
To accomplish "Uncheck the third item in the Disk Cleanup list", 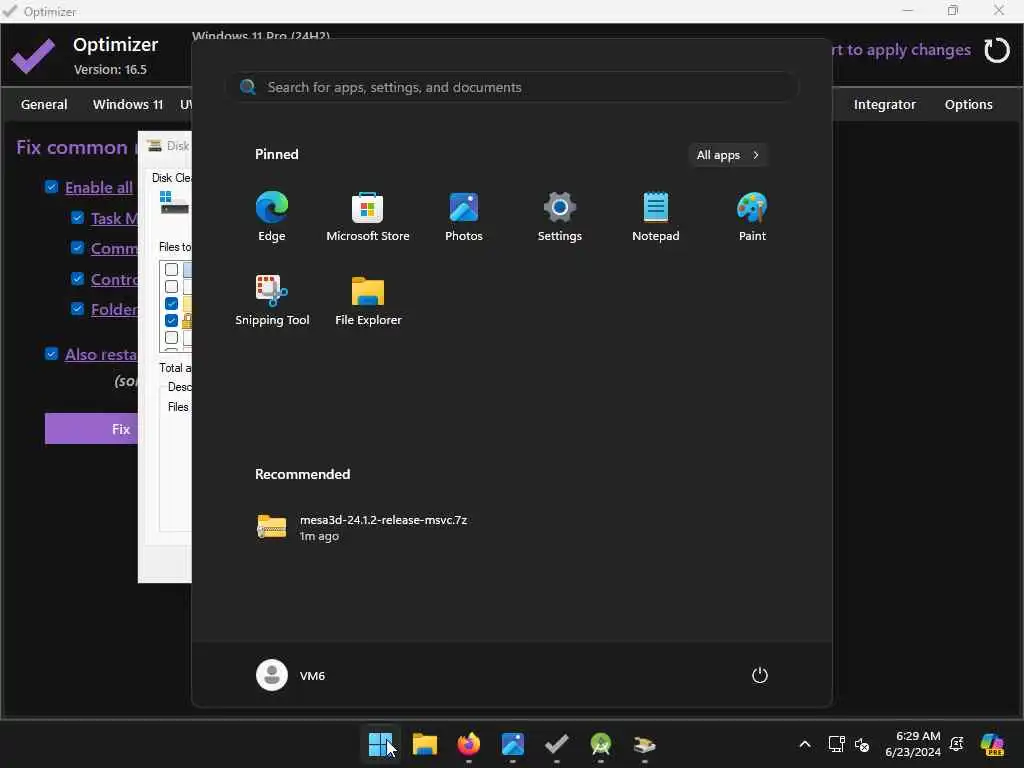I will click(x=171, y=304).
